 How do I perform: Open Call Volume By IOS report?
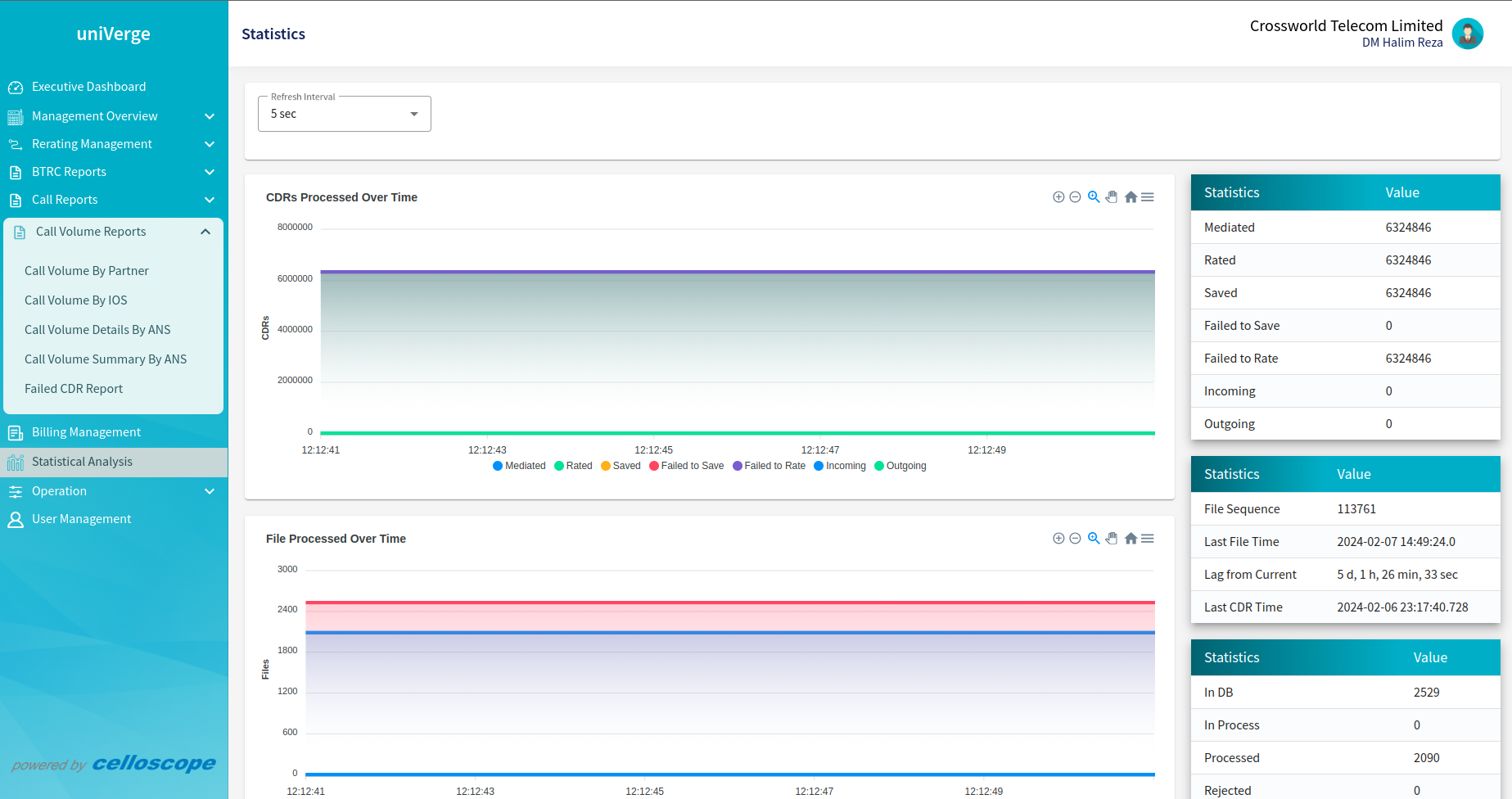pos(76,300)
